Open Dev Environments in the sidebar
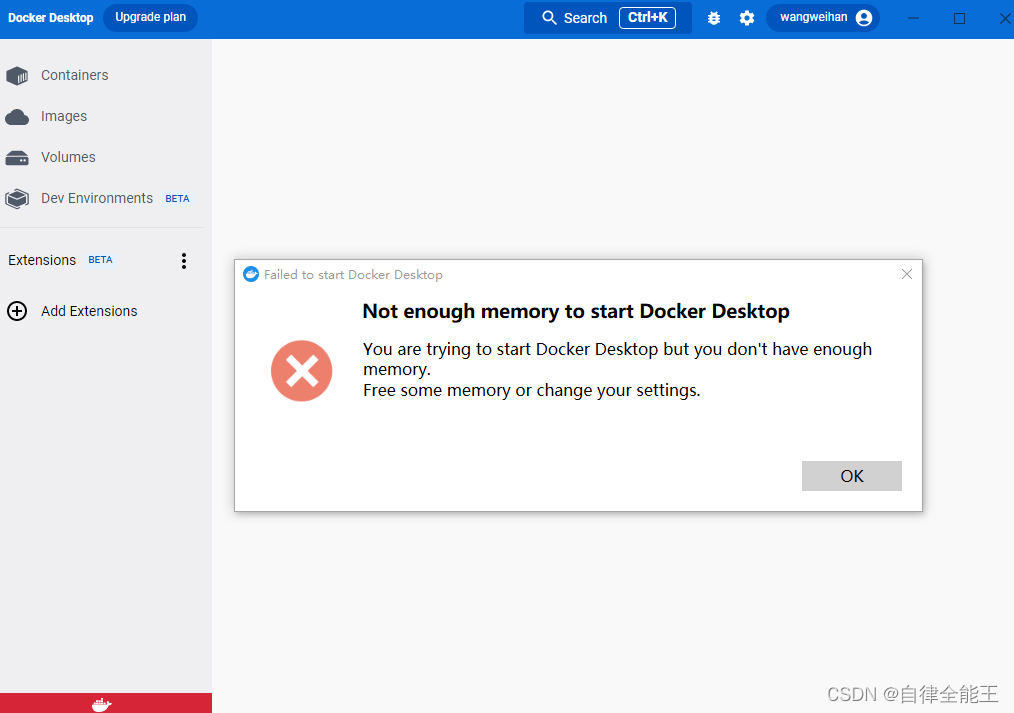Image resolution: width=1014 pixels, height=713 pixels. pyautogui.click(x=96, y=198)
